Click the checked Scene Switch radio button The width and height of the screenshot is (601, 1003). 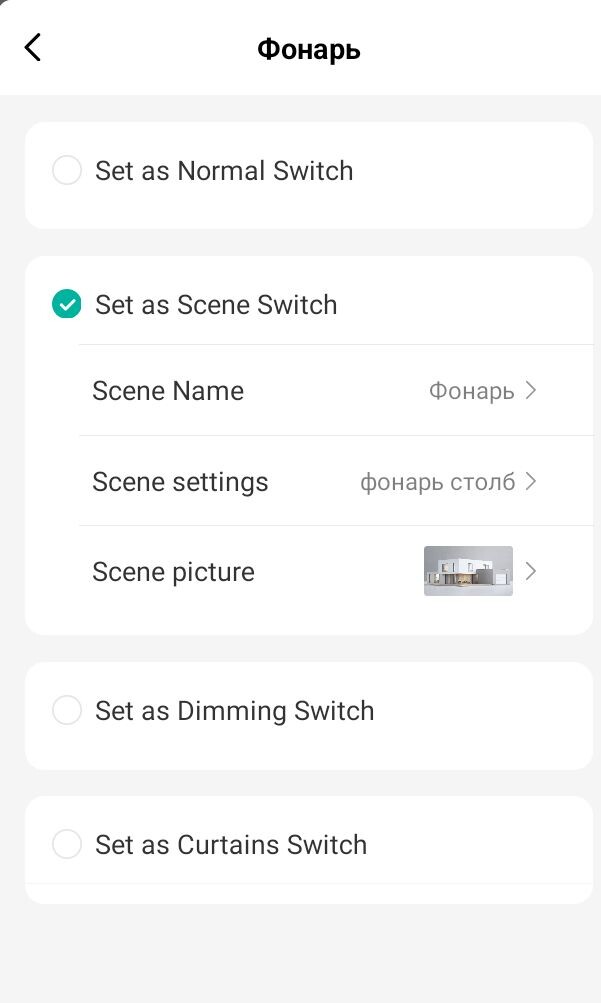[x=67, y=305]
